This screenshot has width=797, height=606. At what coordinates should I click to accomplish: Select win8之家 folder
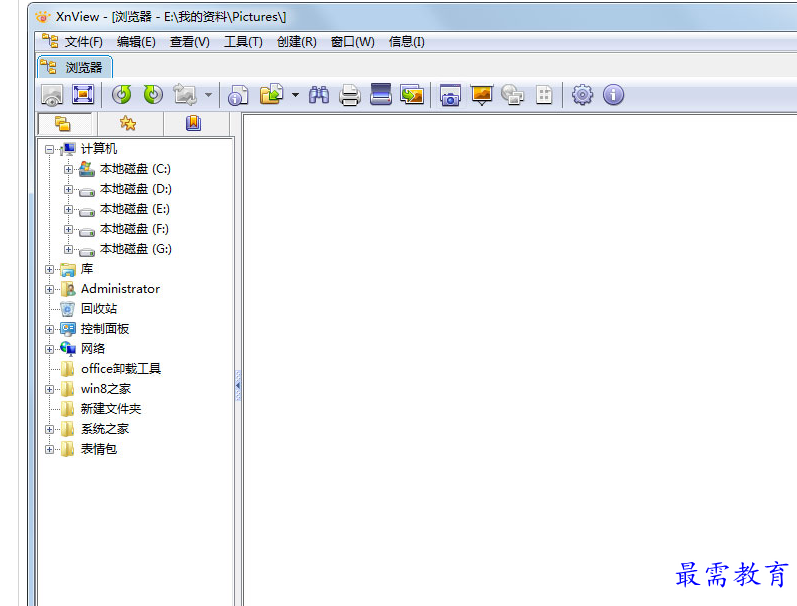(x=106, y=388)
